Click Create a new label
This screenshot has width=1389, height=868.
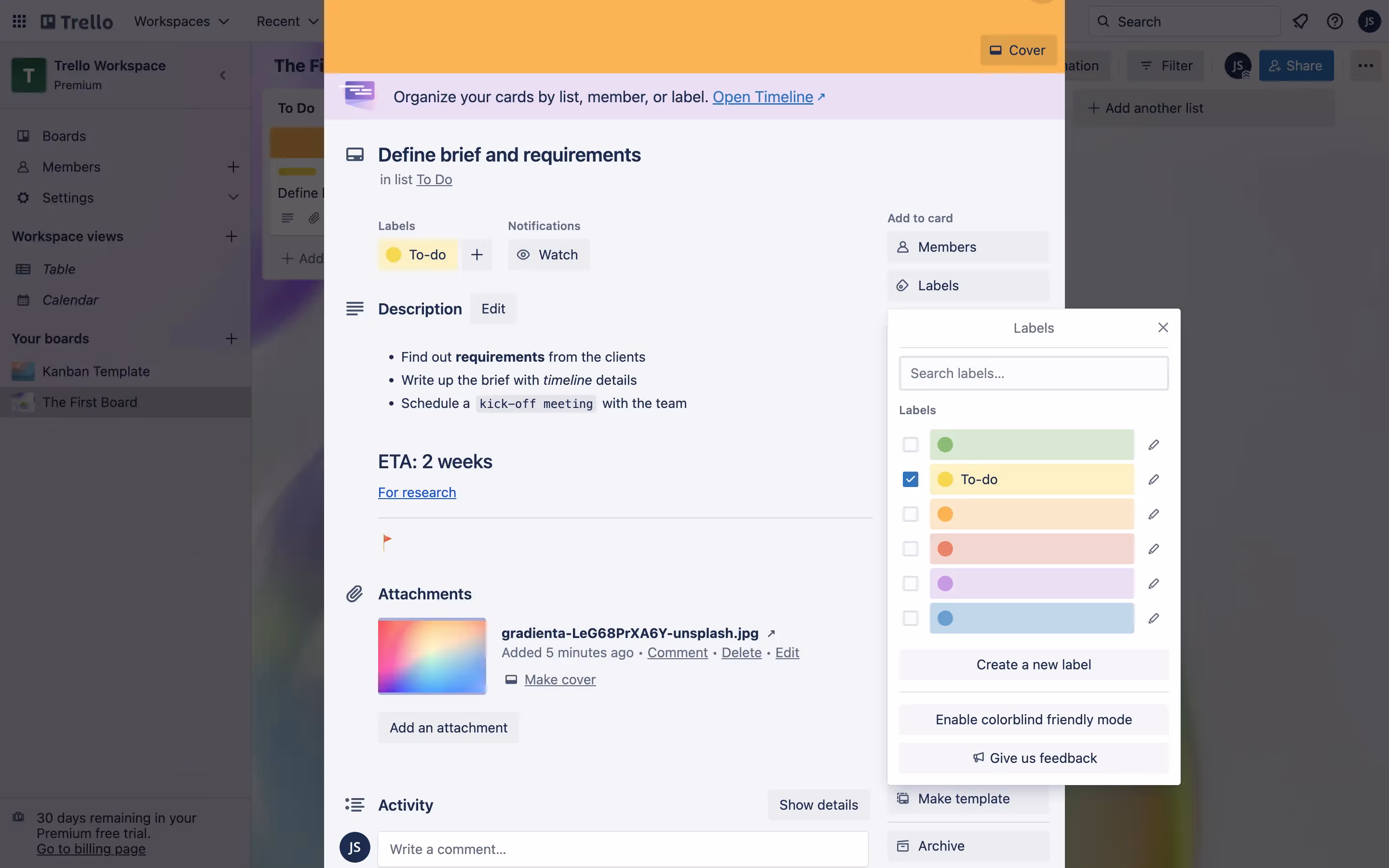click(1033, 664)
